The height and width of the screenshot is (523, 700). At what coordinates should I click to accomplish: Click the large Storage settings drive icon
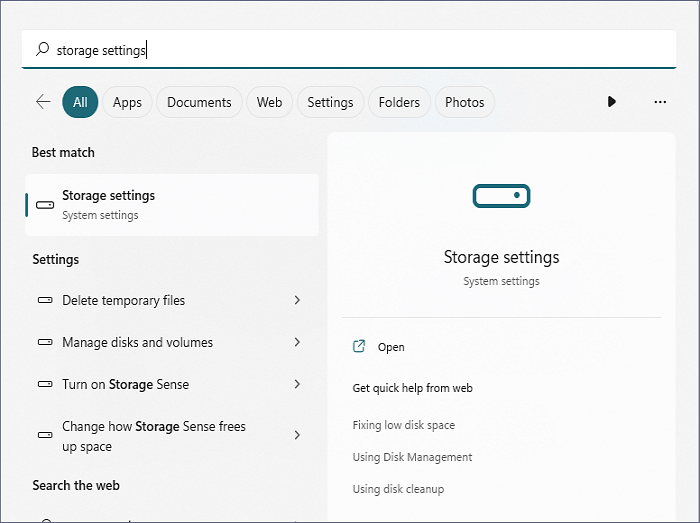tap(501, 196)
